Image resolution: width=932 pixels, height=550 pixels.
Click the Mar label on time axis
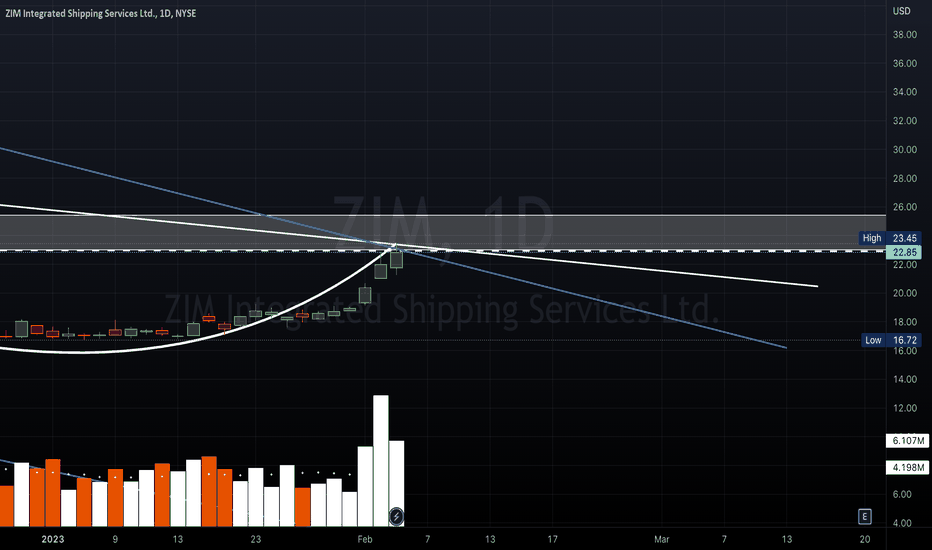pyautogui.click(x=662, y=539)
